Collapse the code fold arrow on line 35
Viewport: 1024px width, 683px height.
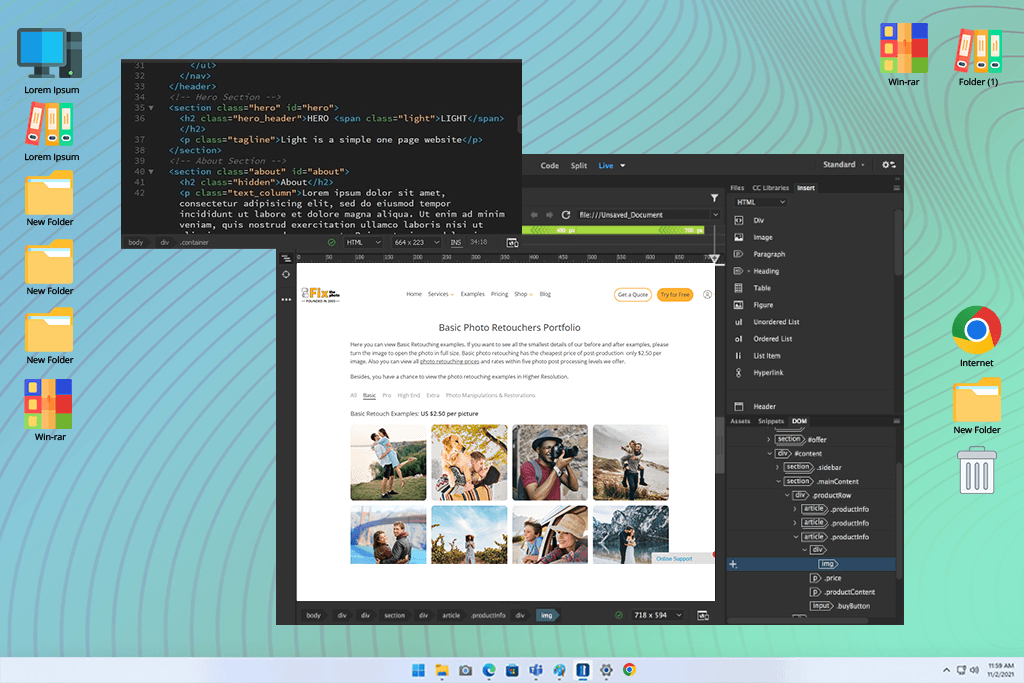151,107
